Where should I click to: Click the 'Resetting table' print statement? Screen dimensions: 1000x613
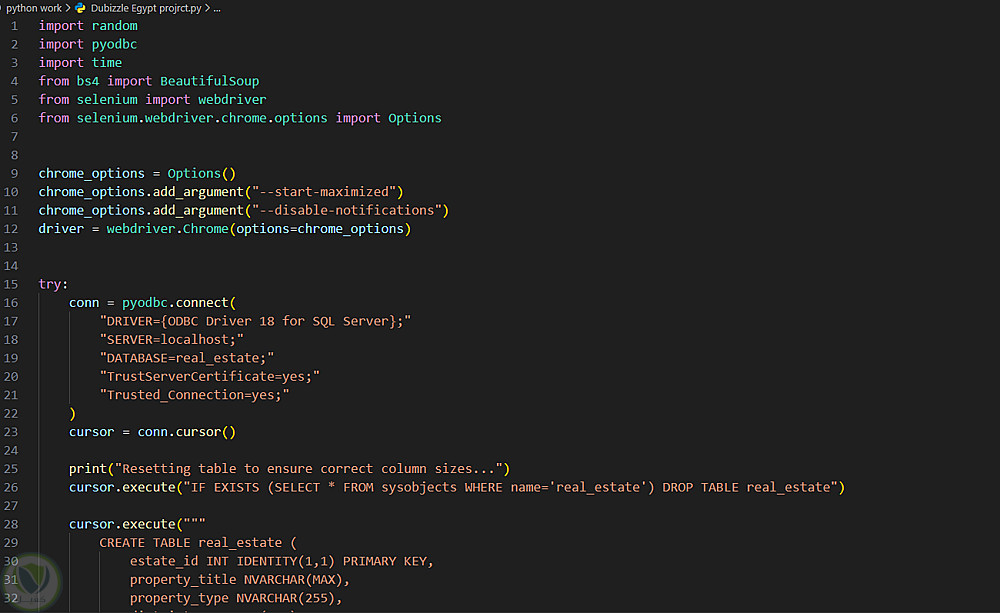click(x=289, y=469)
